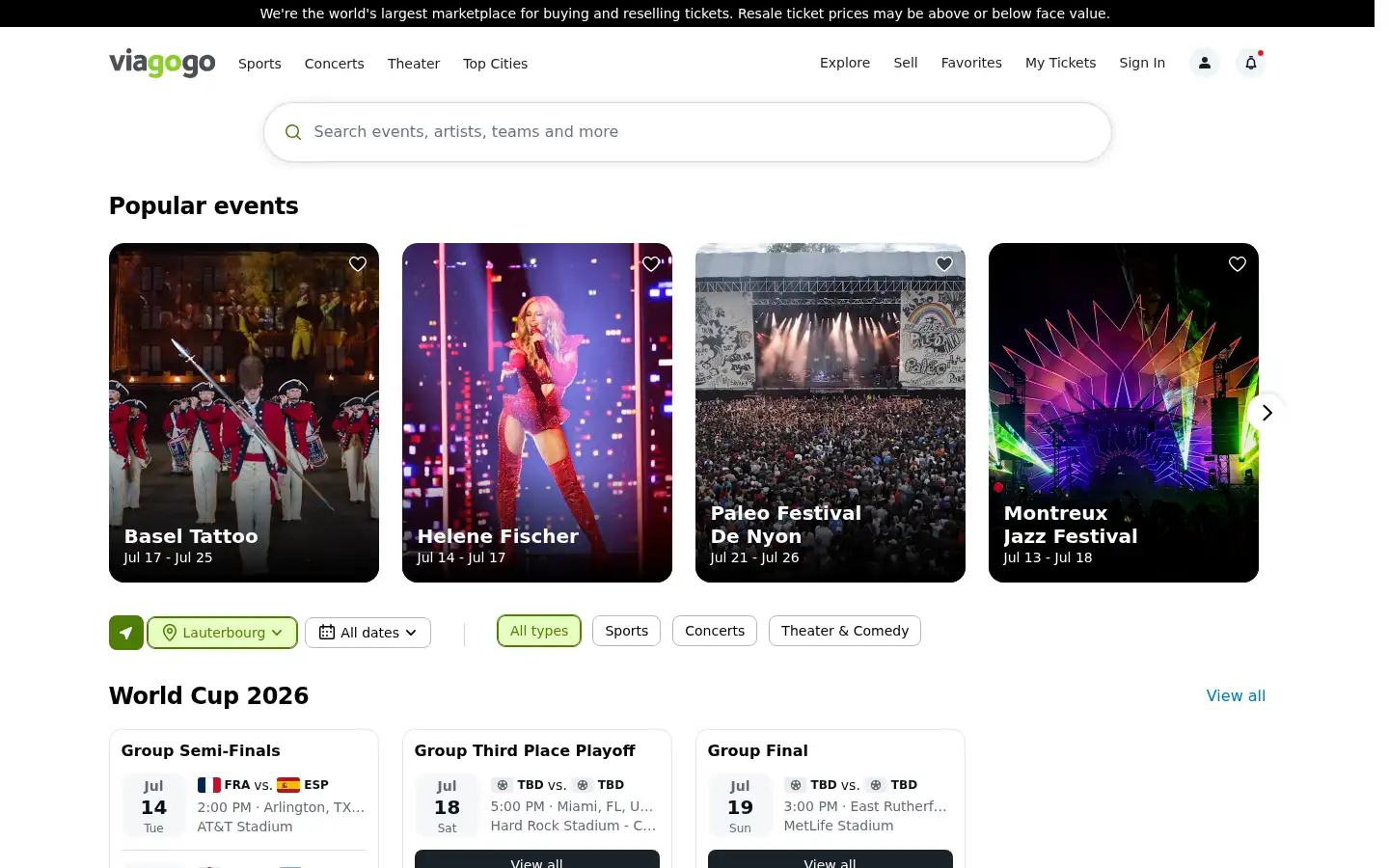
Task: Open the Paleo Festival De Nyon card
Action: [x=831, y=413]
